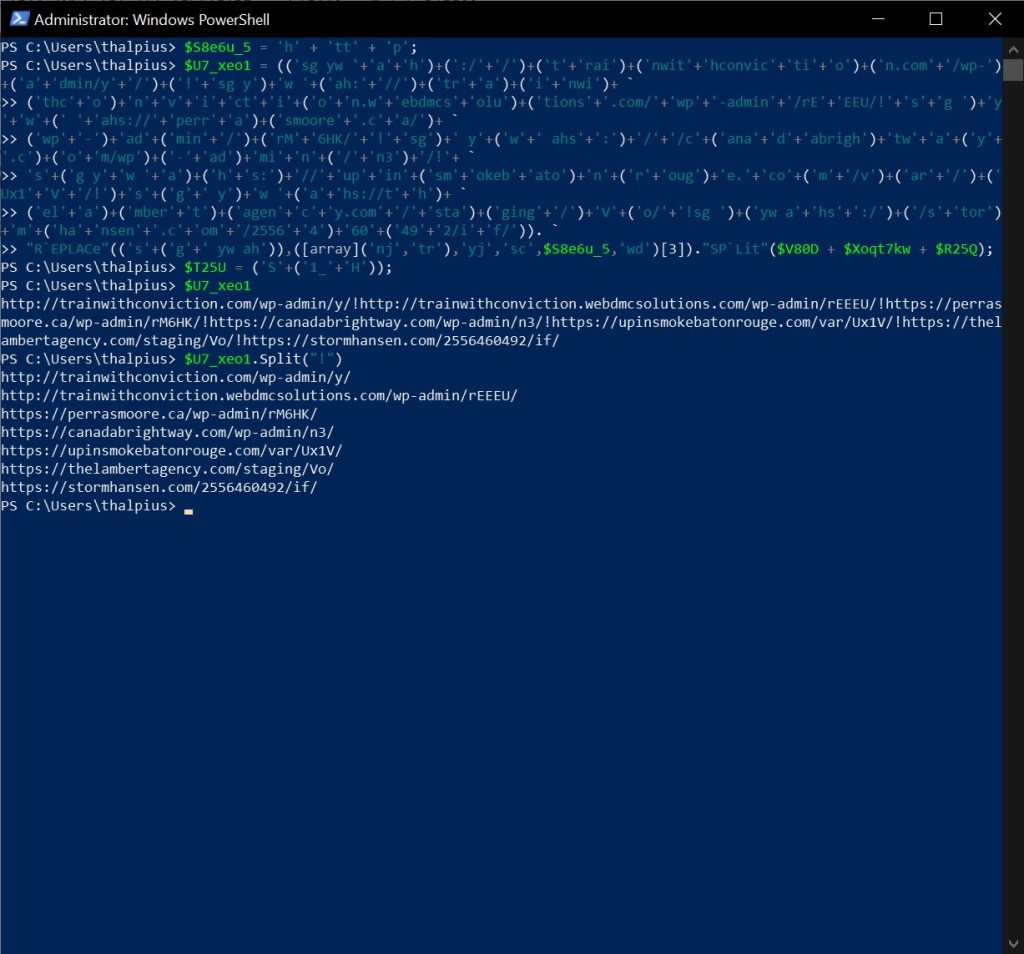This screenshot has height=954, width=1024.
Task: Click the PowerShell icon in the title bar
Action: pos(16,19)
